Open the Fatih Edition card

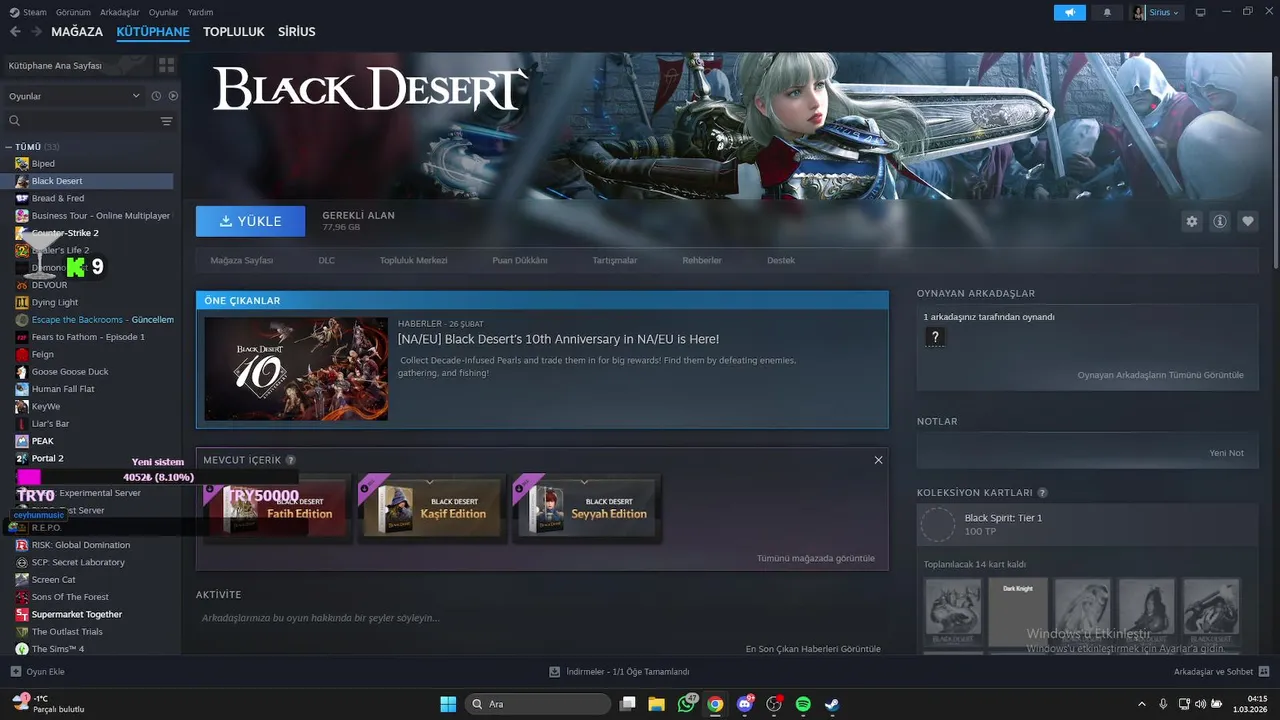pyautogui.click(x=276, y=508)
